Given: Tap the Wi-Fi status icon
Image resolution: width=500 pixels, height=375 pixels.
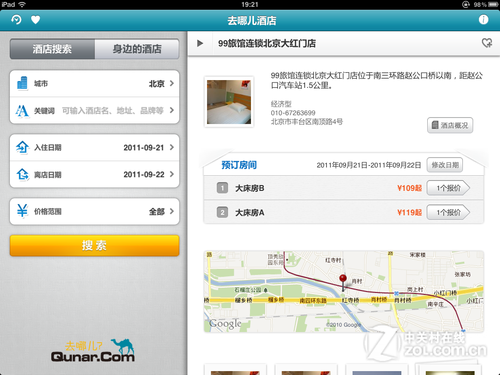Looking at the screenshot, I should tap(22, 4).
